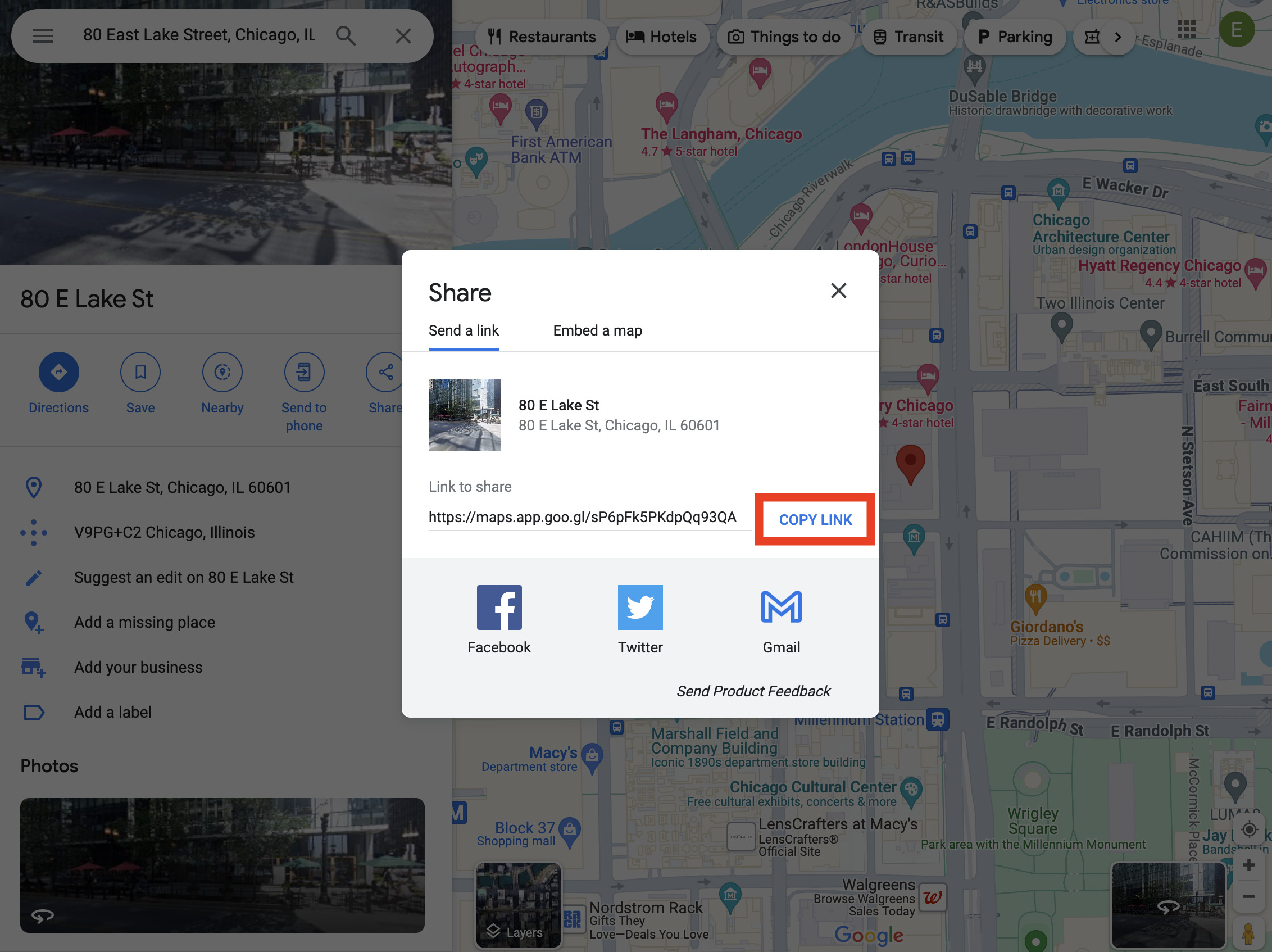Select the Things to do chip

click(x=784, y=37)
